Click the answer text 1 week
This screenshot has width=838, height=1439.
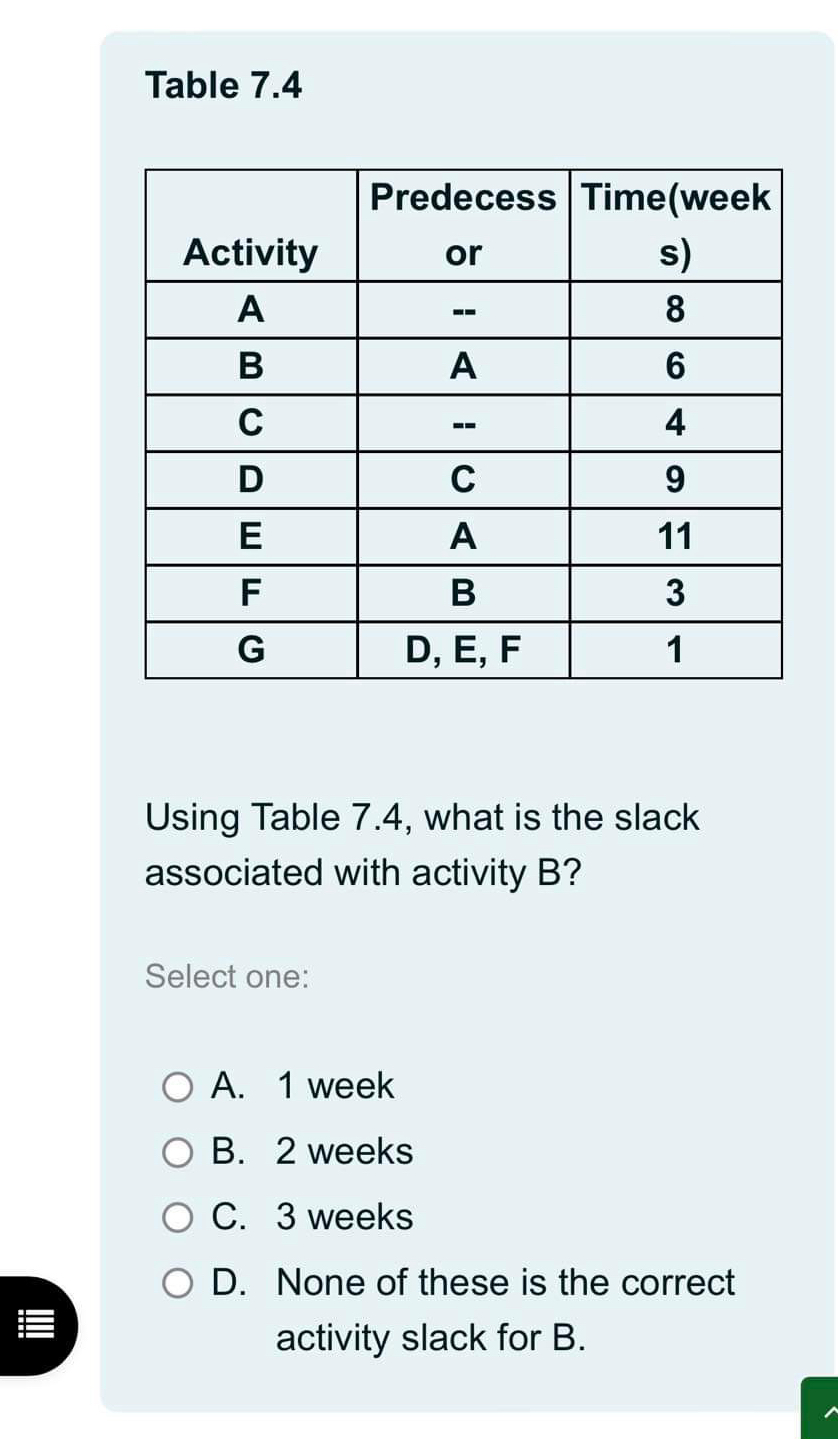tap(333, 1087)
